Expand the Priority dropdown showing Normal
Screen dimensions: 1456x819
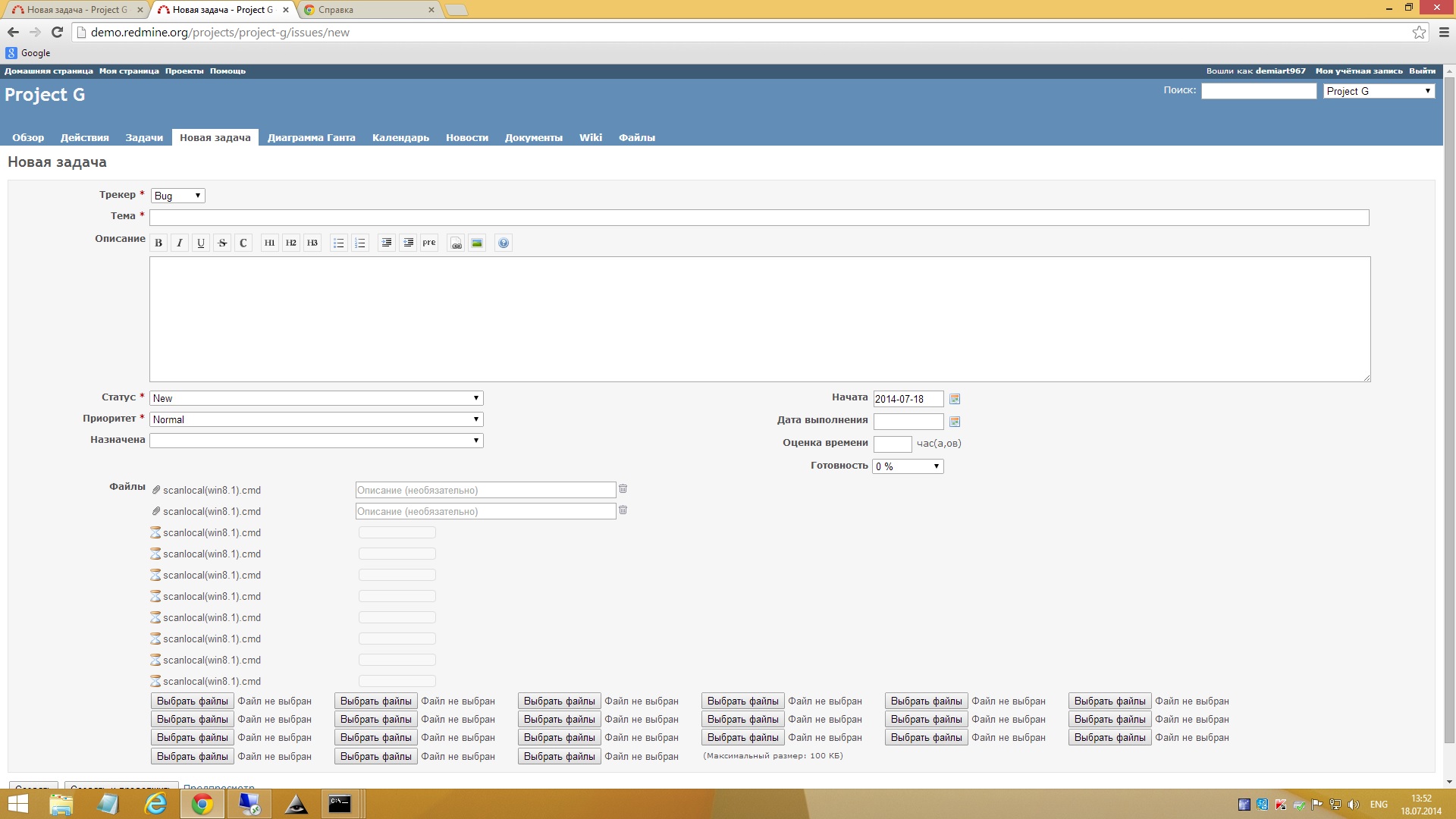[x=316, y=419]
